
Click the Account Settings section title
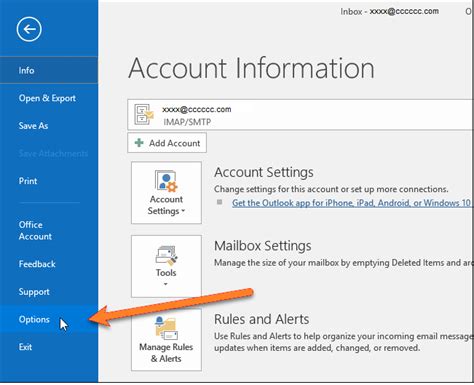pyautogui.click(x=264, y=173)
